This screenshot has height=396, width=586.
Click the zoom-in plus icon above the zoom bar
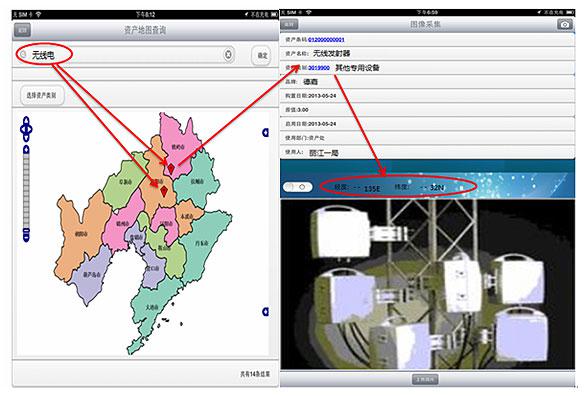(x=26, y=150)
